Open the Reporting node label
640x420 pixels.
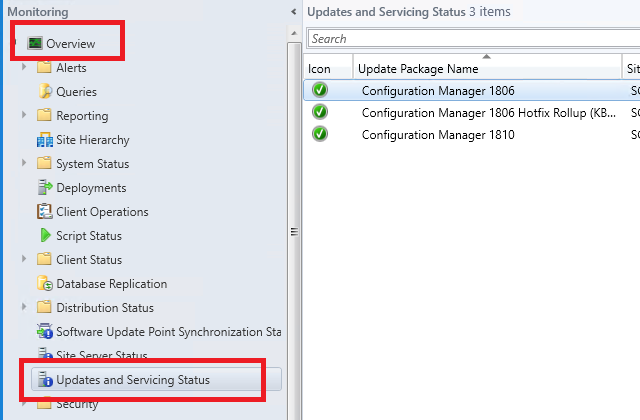point(82,116)
